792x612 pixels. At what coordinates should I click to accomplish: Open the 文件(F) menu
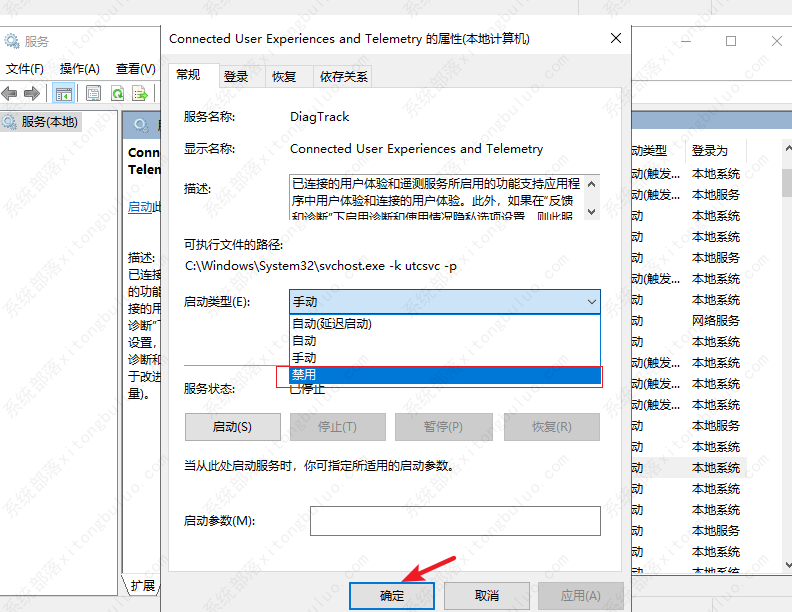pyautogui.click(x=25, y=69)
